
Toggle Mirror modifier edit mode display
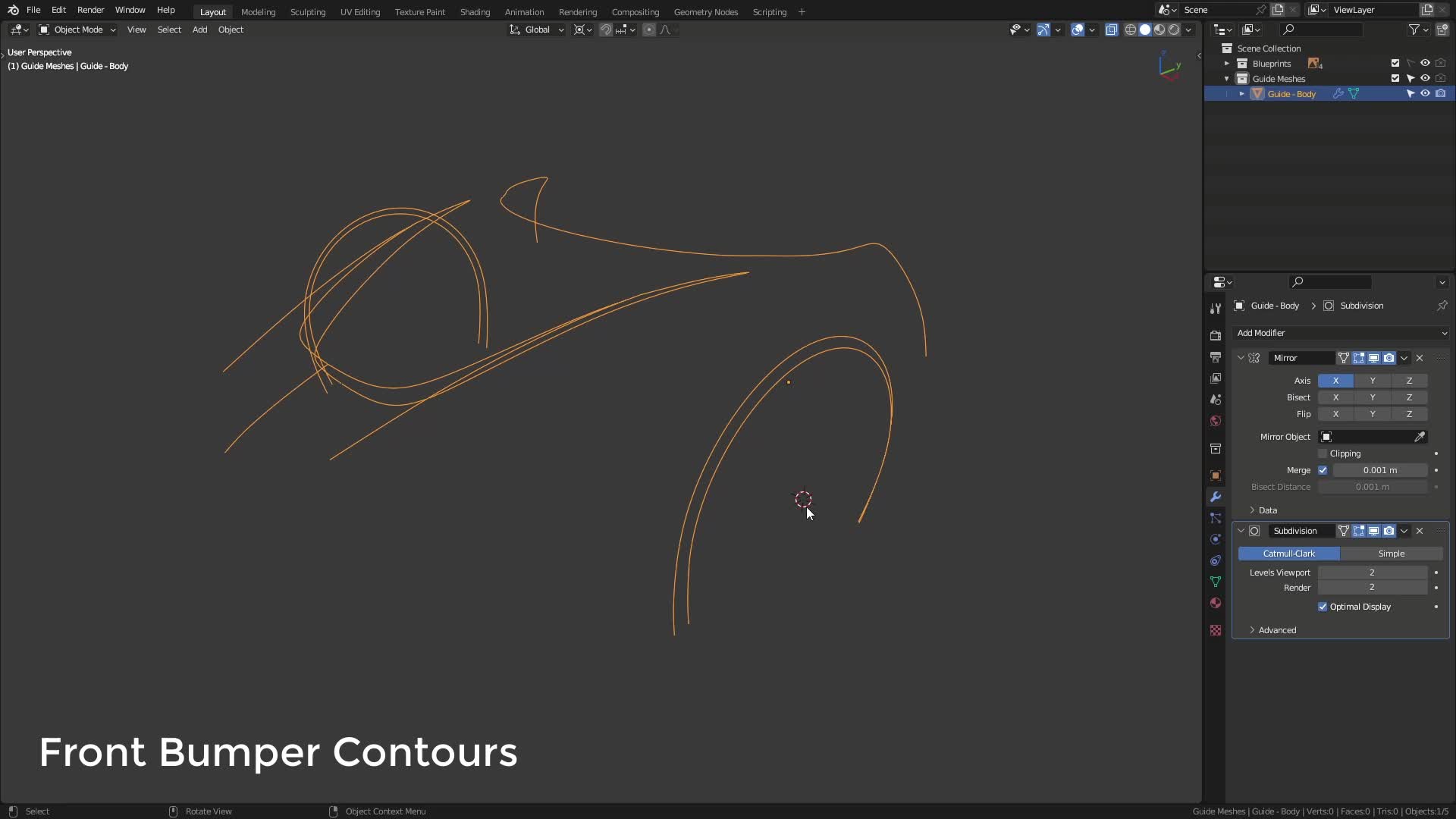click(x=1358, y=358)
